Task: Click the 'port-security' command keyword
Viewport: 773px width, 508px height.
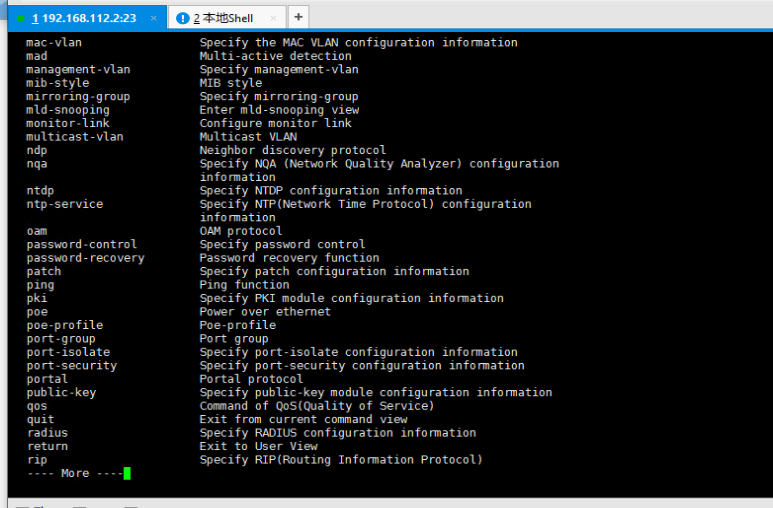Action: (71, 366)
